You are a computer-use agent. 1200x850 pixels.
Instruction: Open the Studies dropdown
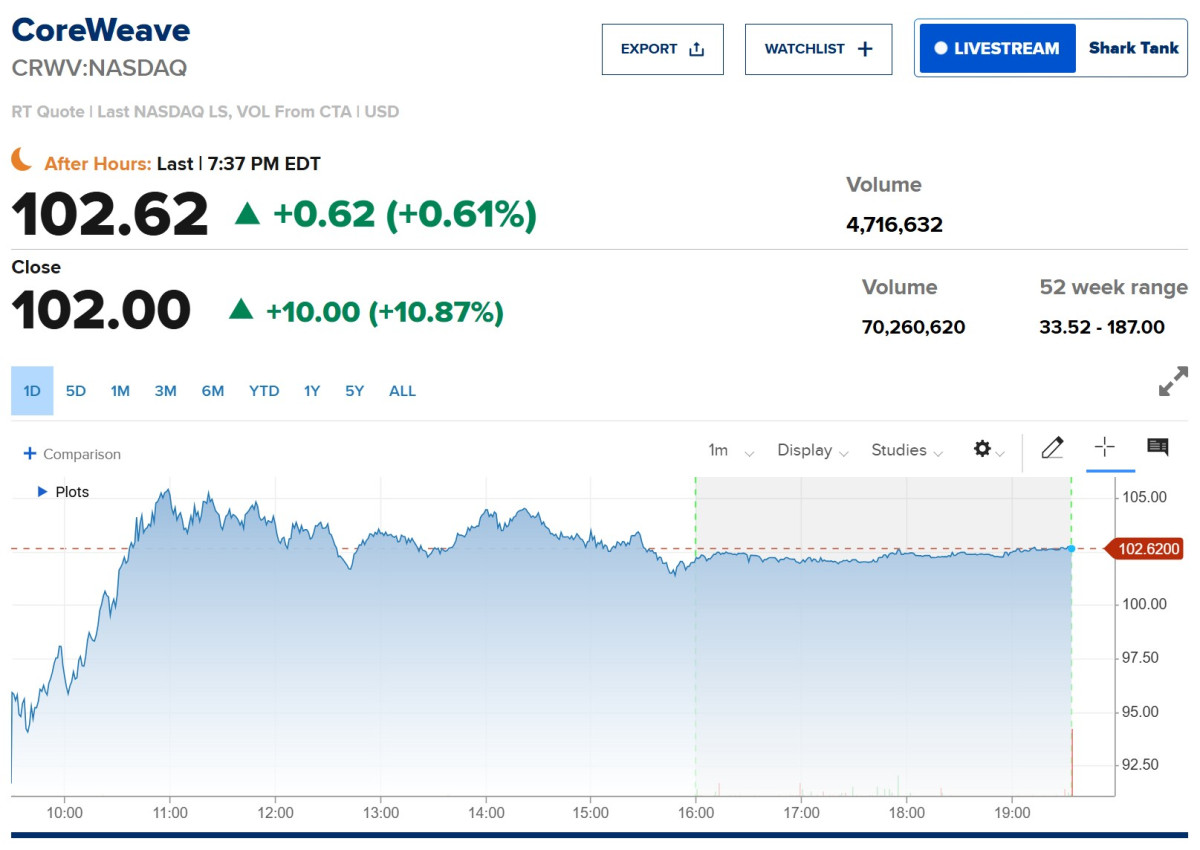pos(907,450)
